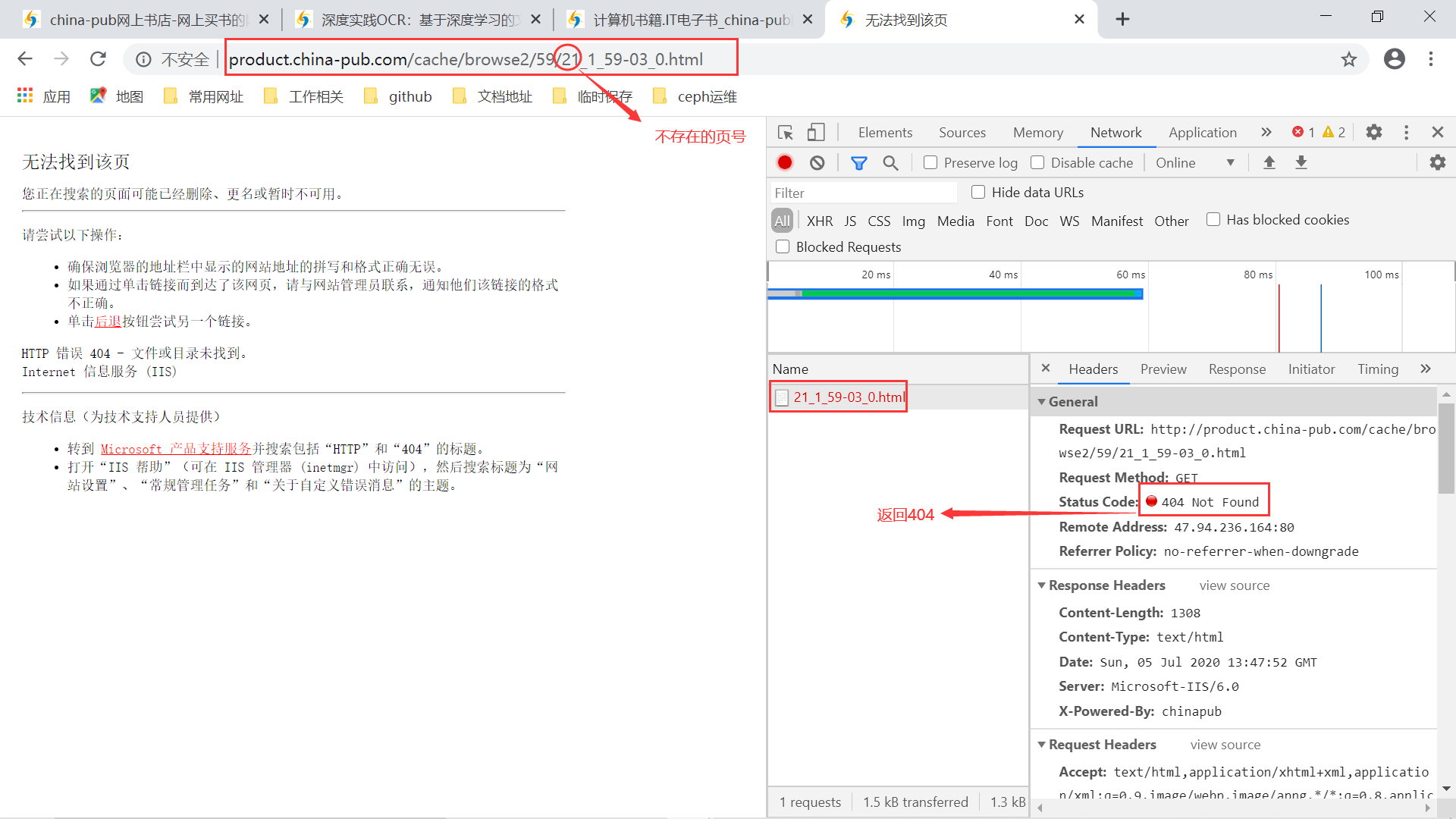This screenshot has height=819, width=1456.
Task: Click the browser back arrow
Action: tap(25, 59)
